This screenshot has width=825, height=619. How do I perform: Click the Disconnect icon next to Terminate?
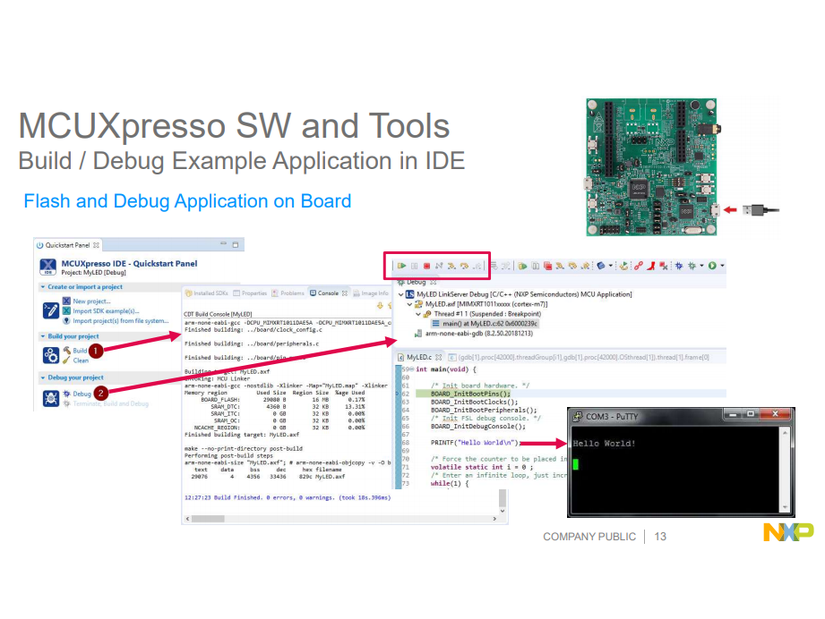point(439,266)
